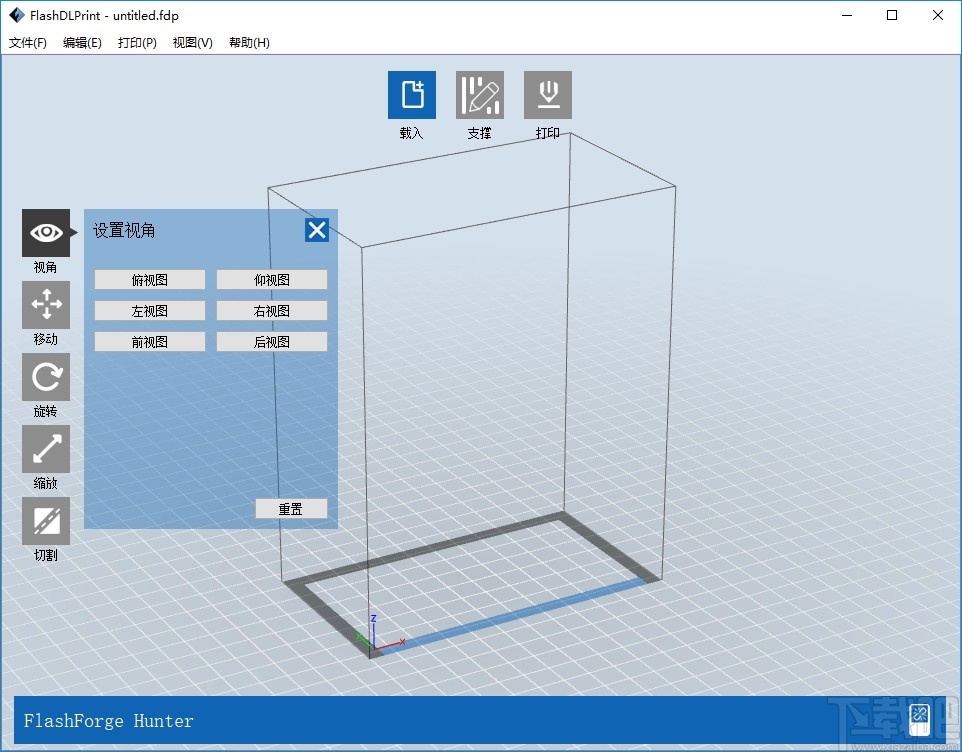Open the 打印(P) menu
The image size is (962, 752).
[x=137, y=42]
